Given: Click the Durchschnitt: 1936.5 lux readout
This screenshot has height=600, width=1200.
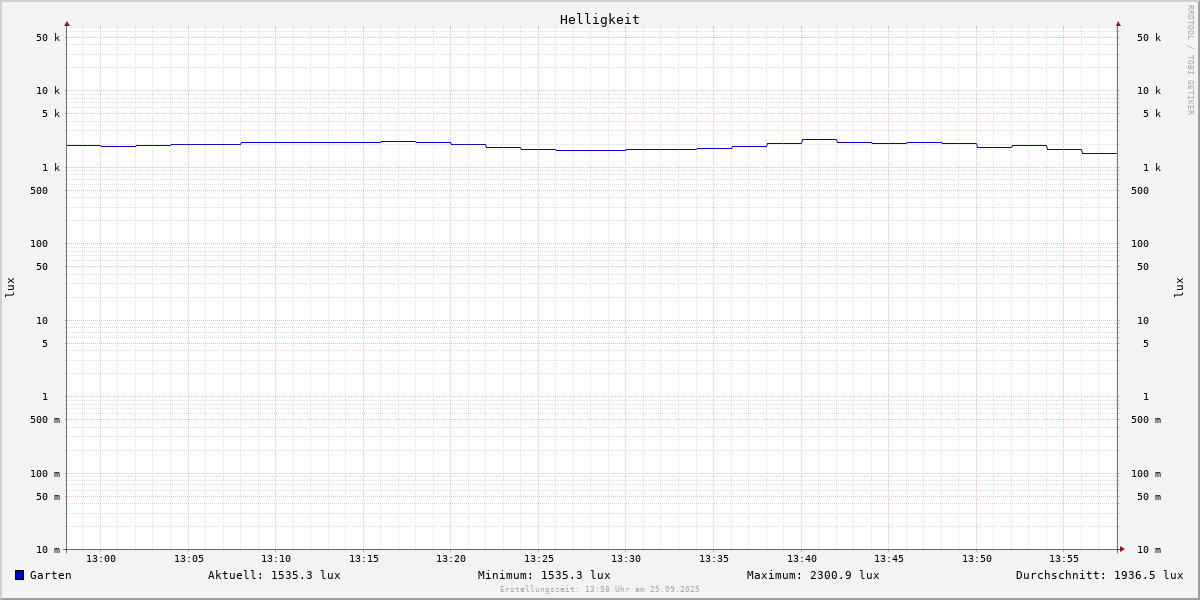Looking at the screenshot, I should [1099, 575].
